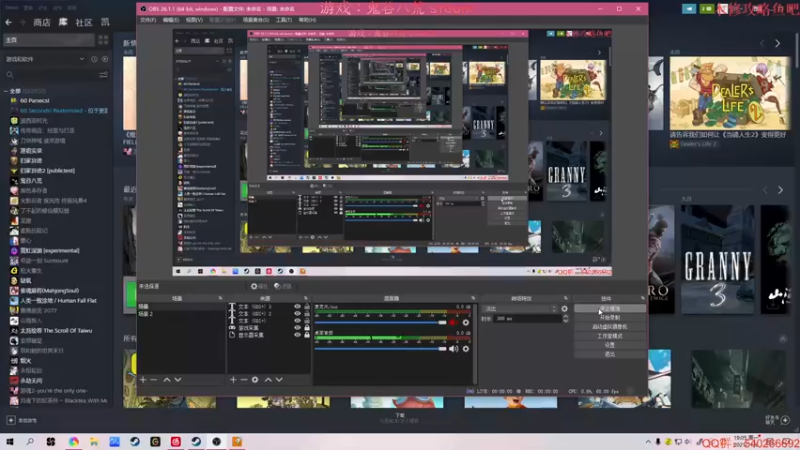The image size is (800, 450).
Task: Open Mic/Aux mixer channel settings gear
Action: coord(466,322)
